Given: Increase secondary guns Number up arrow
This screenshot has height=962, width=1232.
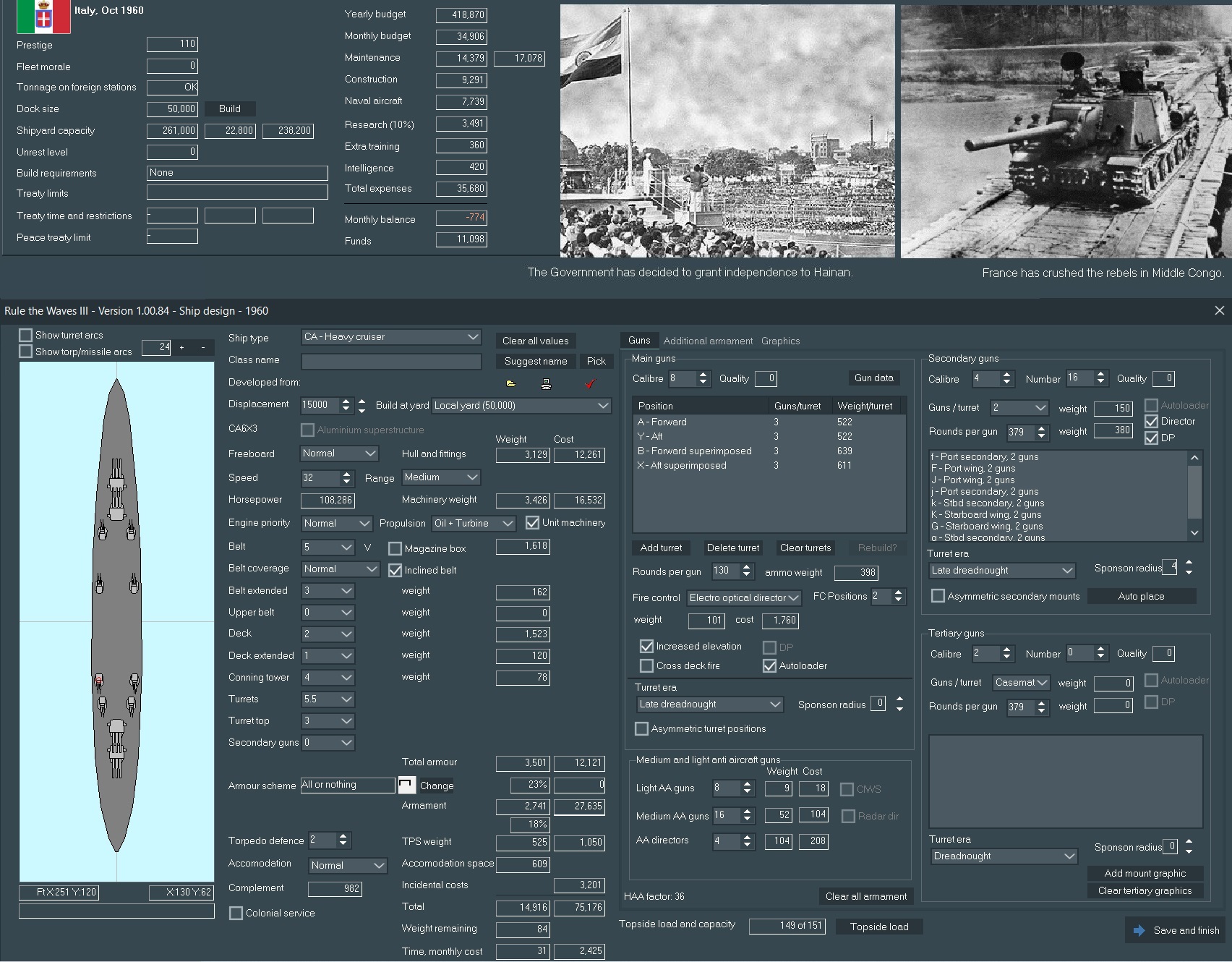Looking at the screenshot, I should coord(1100,375).
